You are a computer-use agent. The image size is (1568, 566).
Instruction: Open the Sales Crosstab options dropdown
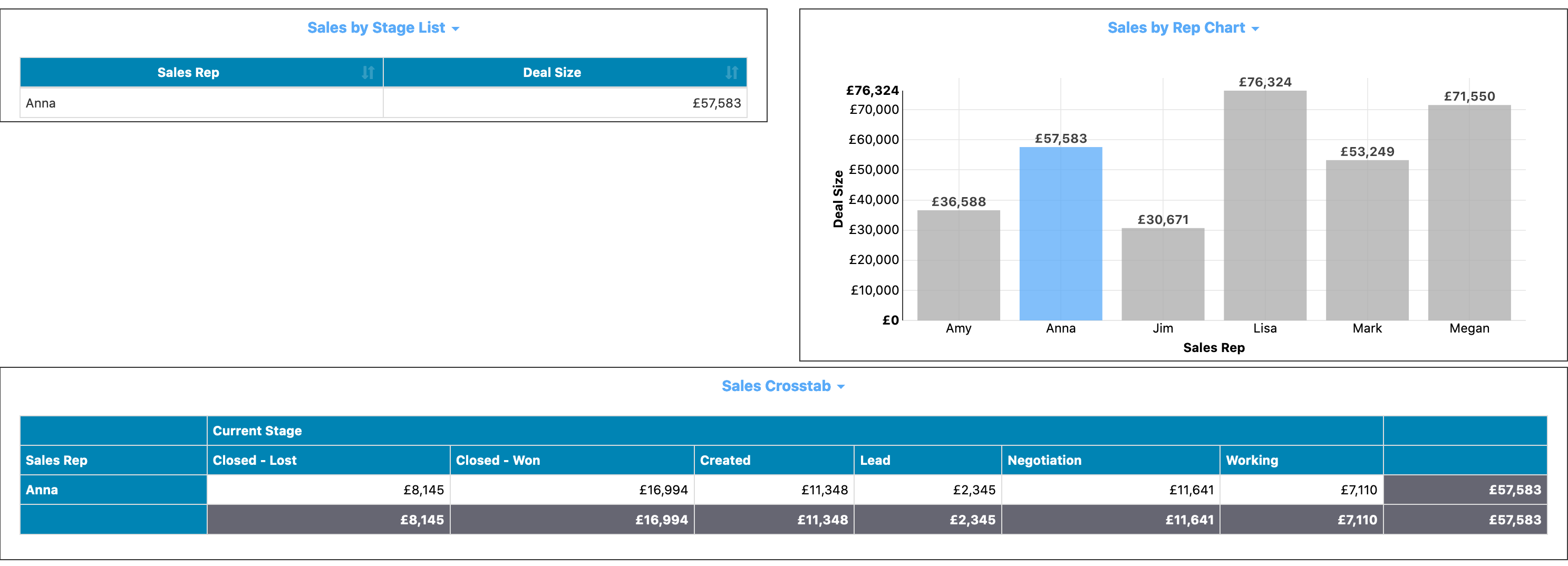842,386
